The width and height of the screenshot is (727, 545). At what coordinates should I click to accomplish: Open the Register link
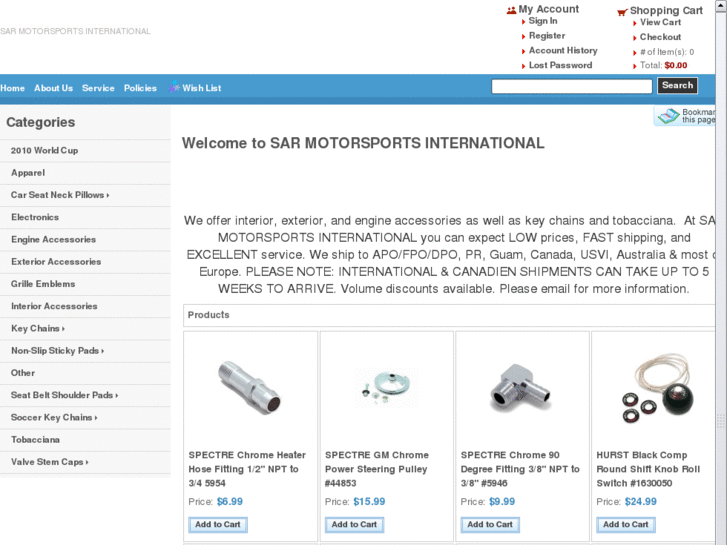(x=547, y=36)
